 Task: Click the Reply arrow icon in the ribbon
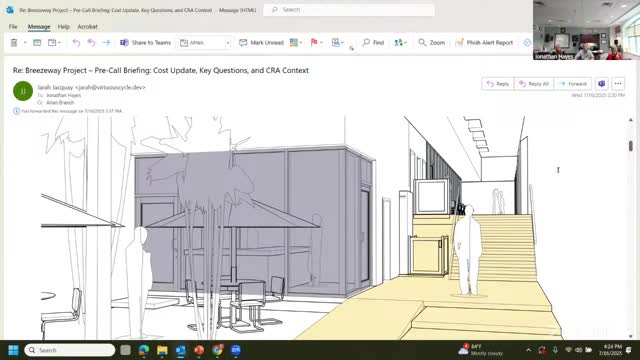(76, 42)
